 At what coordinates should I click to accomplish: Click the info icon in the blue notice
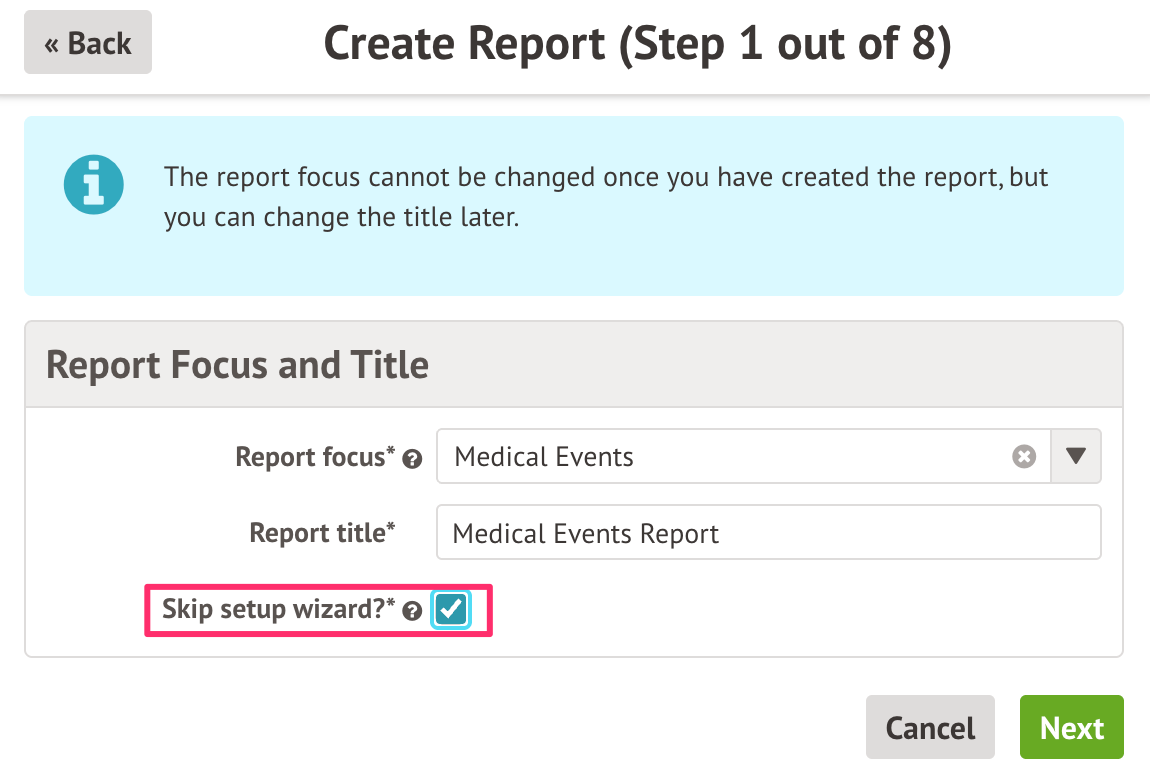coord(93,185)
